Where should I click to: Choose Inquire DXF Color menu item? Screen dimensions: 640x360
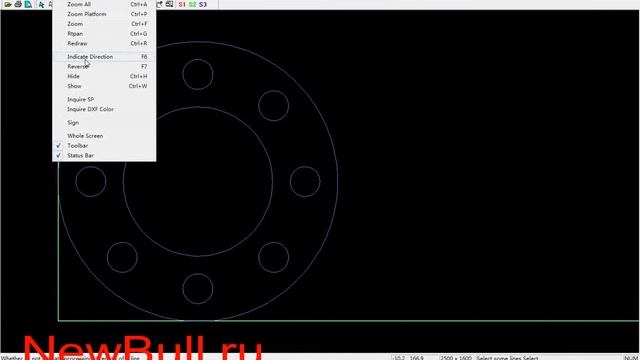click(104, 109)
